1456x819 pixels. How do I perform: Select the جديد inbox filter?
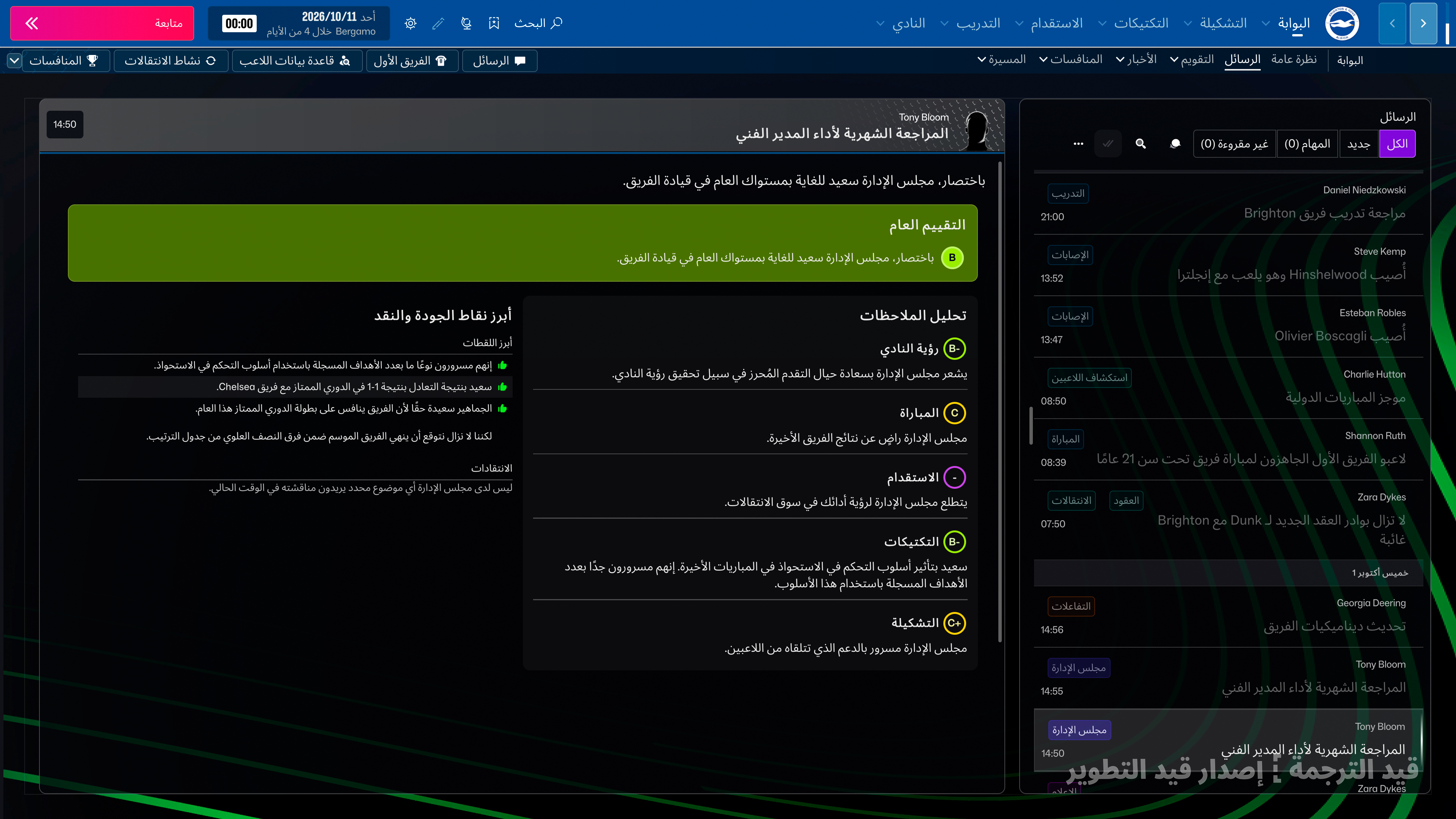1359,144
